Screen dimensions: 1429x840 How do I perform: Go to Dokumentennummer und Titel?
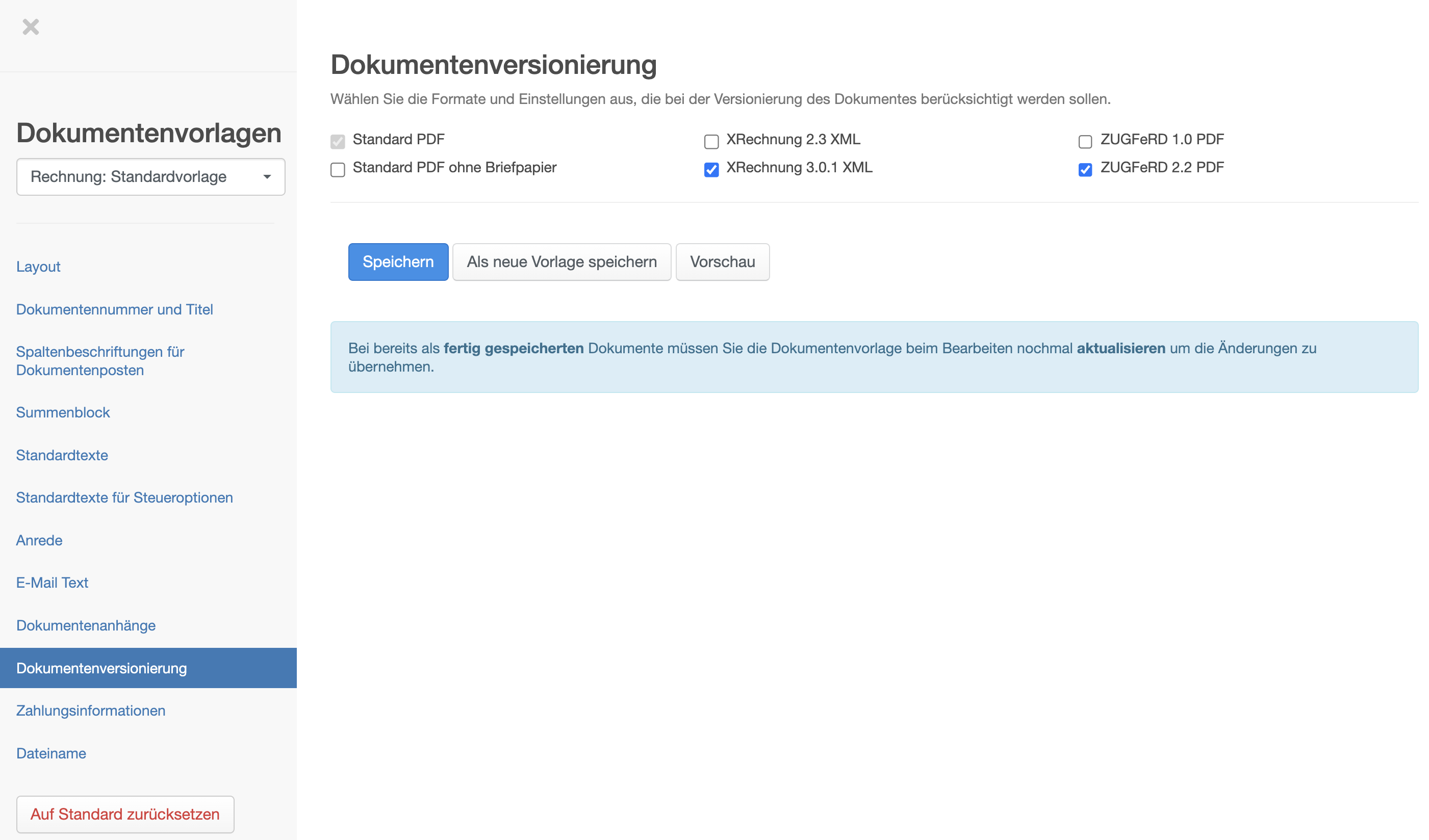[115, 309]
